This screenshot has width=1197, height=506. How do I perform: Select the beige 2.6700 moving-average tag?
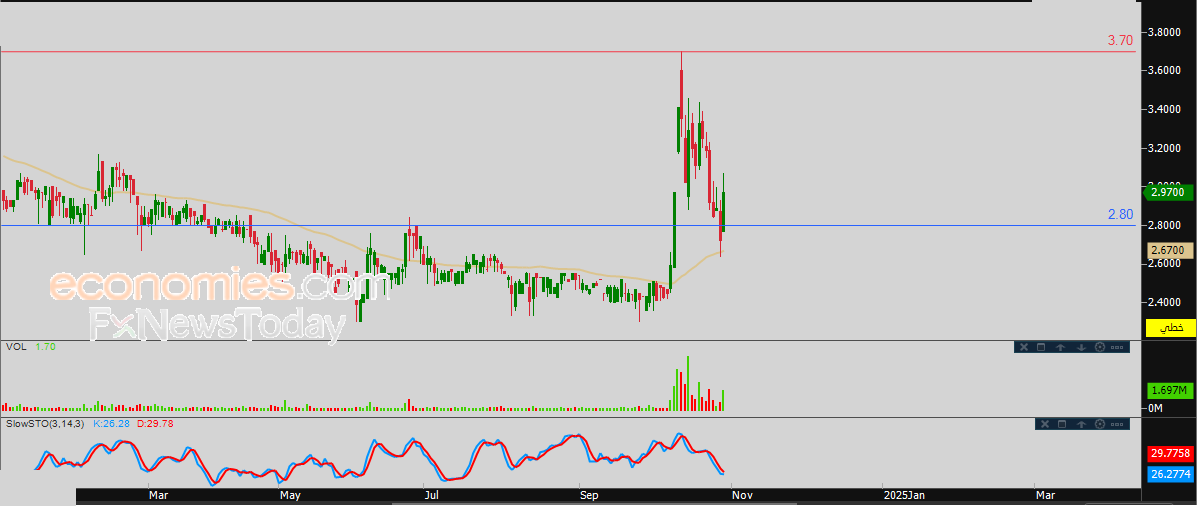1170,250
